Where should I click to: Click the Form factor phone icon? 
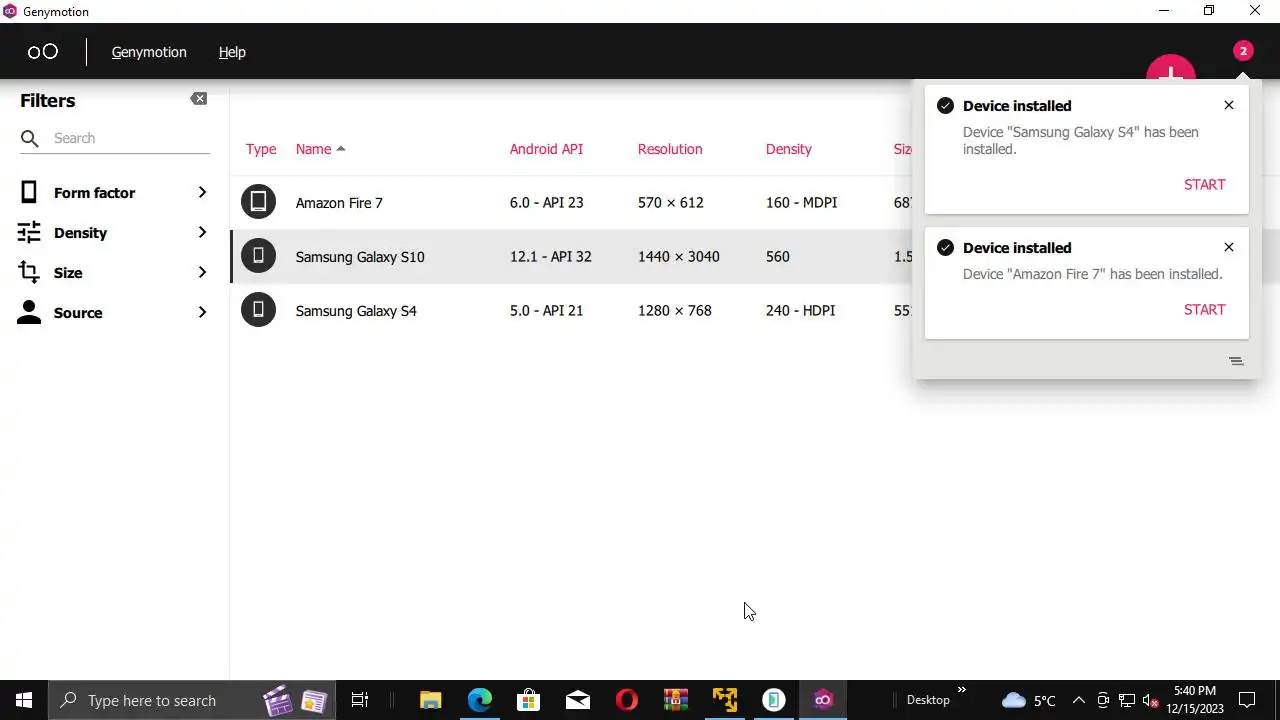pos(29,192)
